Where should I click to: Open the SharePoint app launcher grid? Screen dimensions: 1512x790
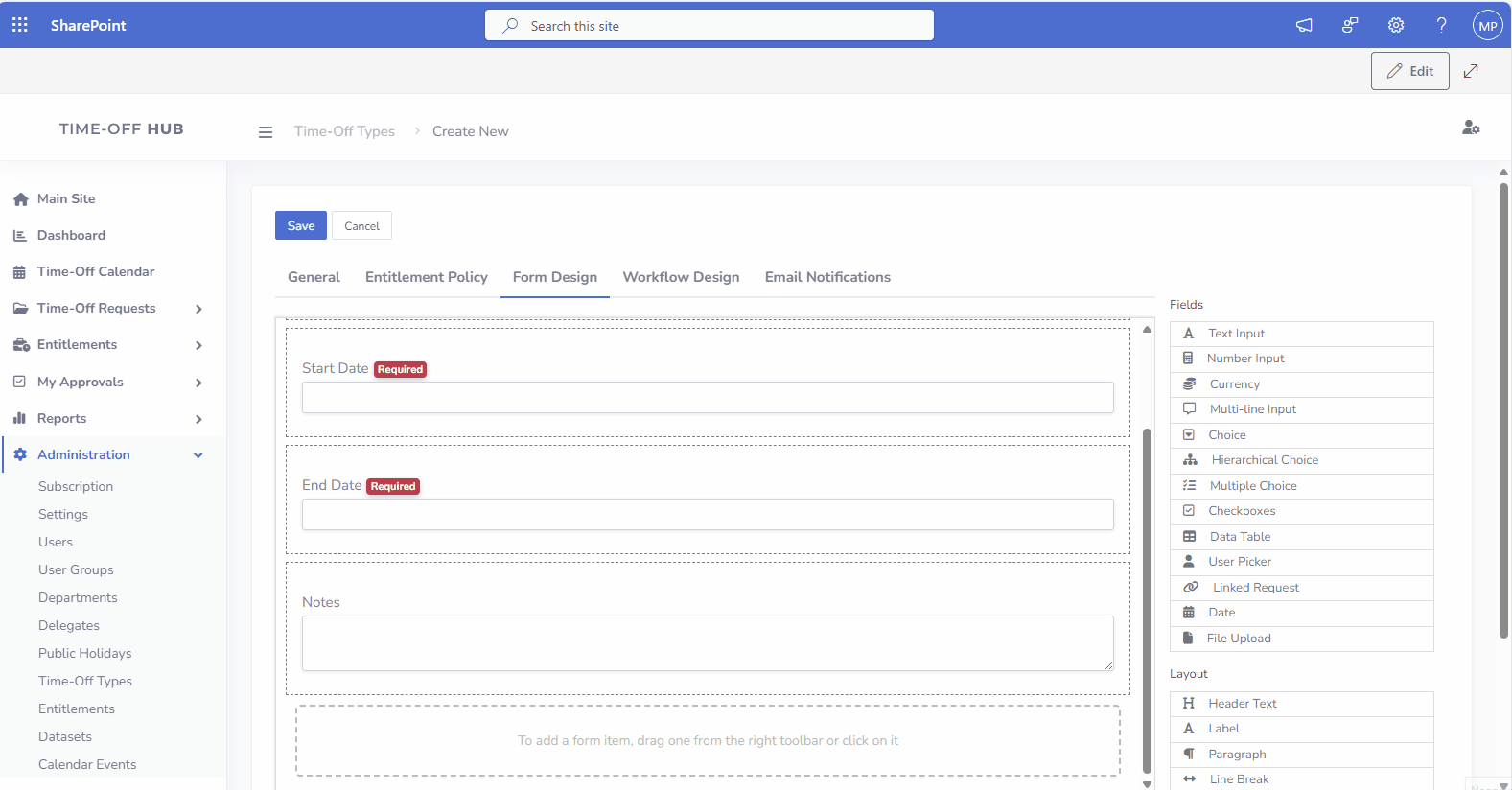(x=20, y=25)
